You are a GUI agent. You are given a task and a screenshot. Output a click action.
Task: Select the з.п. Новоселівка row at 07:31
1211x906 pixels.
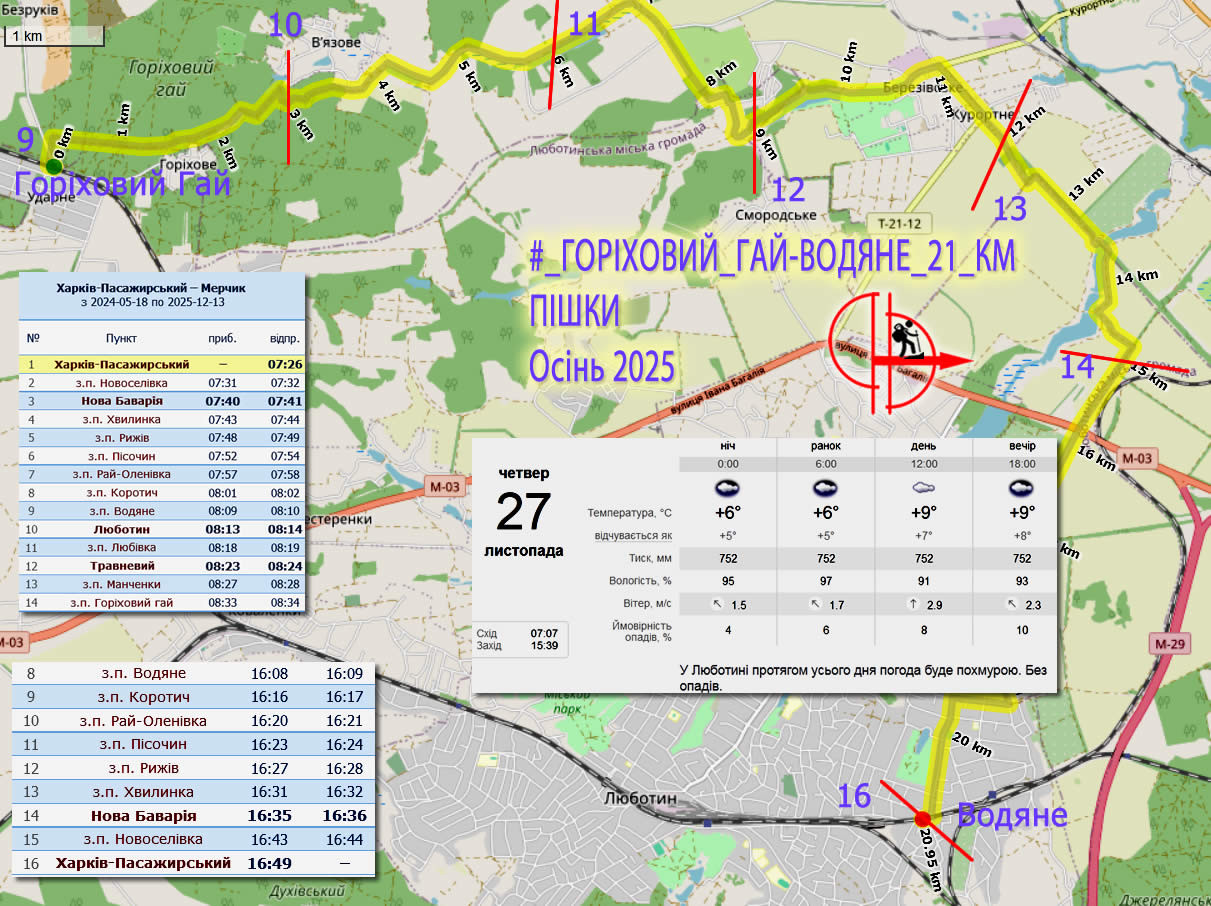[163, 383]
